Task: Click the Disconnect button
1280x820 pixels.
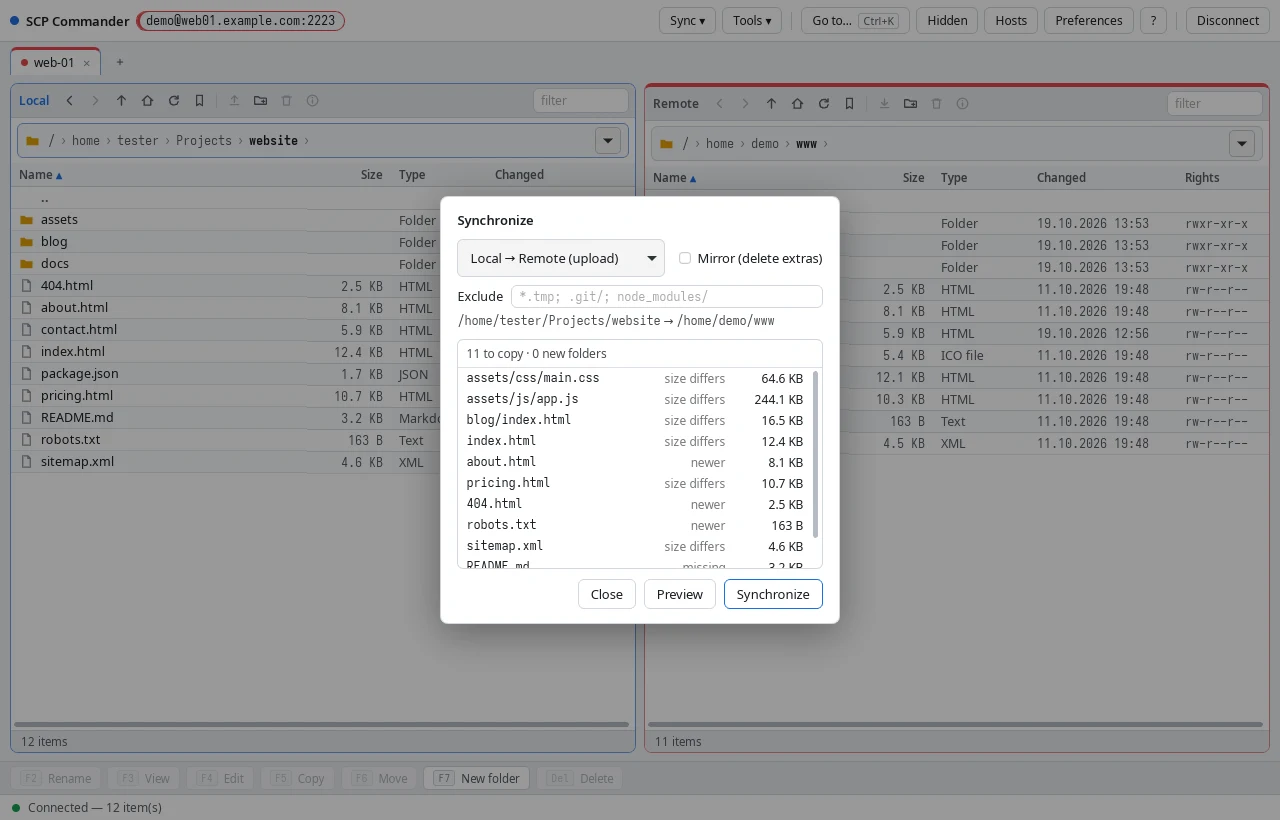Action: tap(1228, 20)
